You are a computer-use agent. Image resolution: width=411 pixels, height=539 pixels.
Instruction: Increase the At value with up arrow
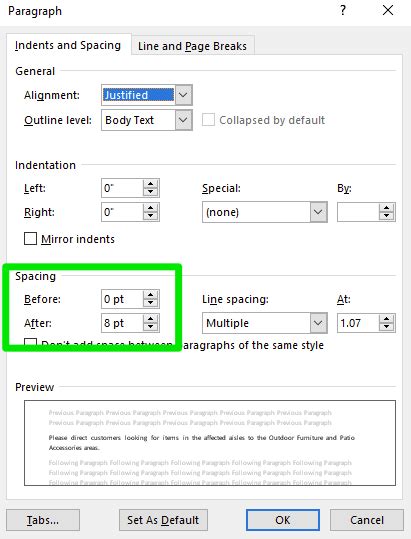click(387, 319)
